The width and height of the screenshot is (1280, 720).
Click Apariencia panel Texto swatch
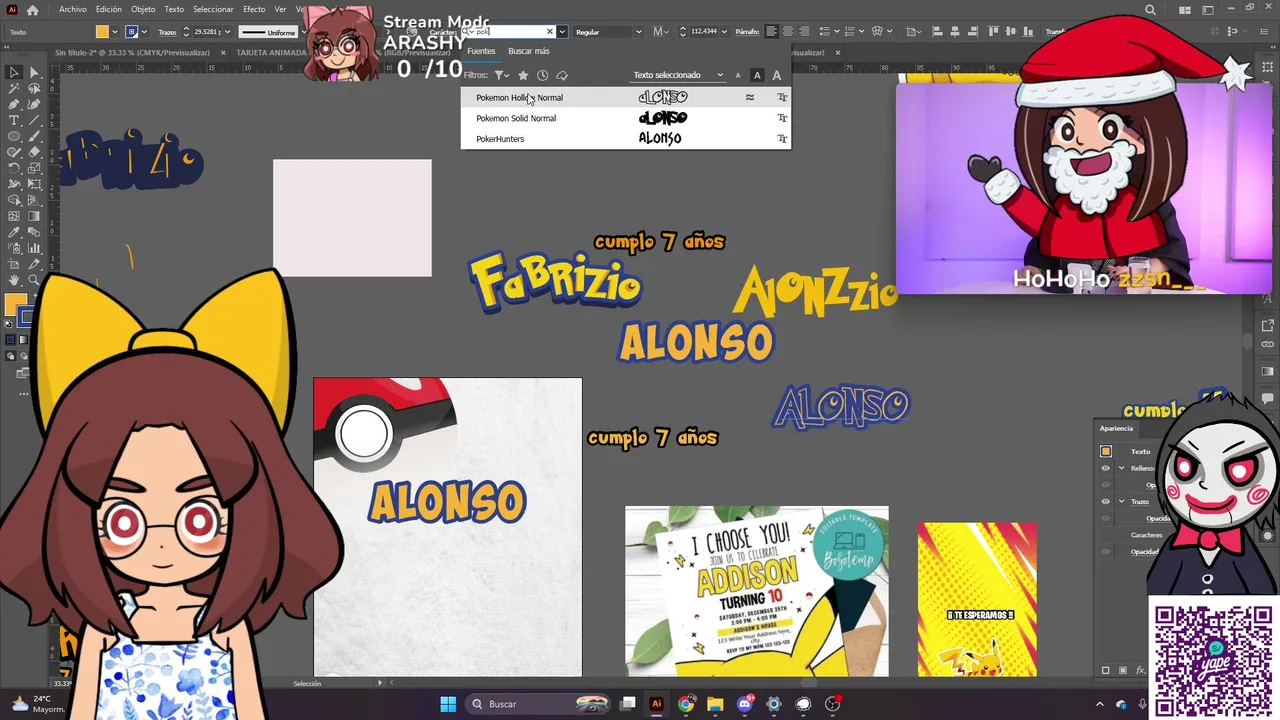(1106, 451)
